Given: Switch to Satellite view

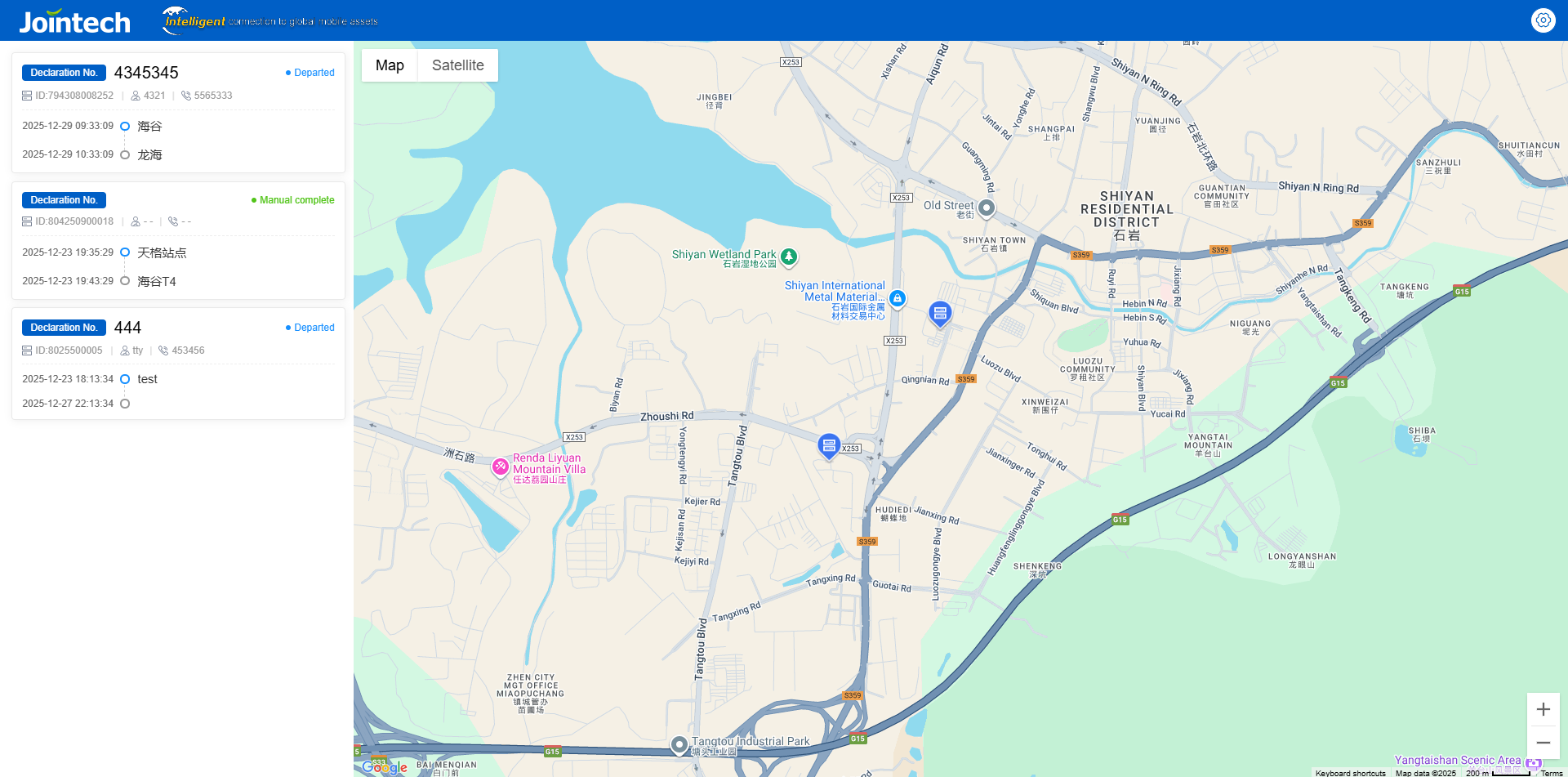Looking at the screenshot, I should 457,65.
